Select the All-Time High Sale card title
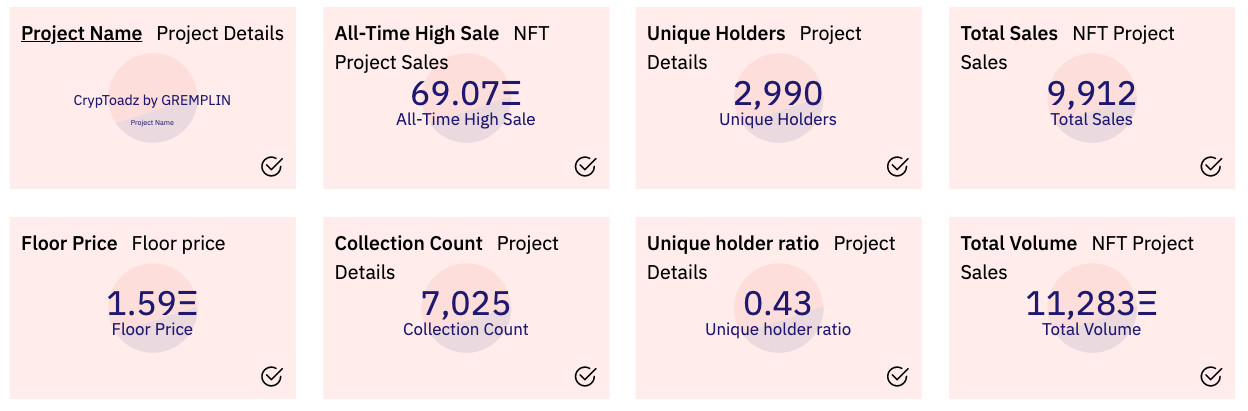Viewport: 1248px width, 411px height. [x=417, y=33]
